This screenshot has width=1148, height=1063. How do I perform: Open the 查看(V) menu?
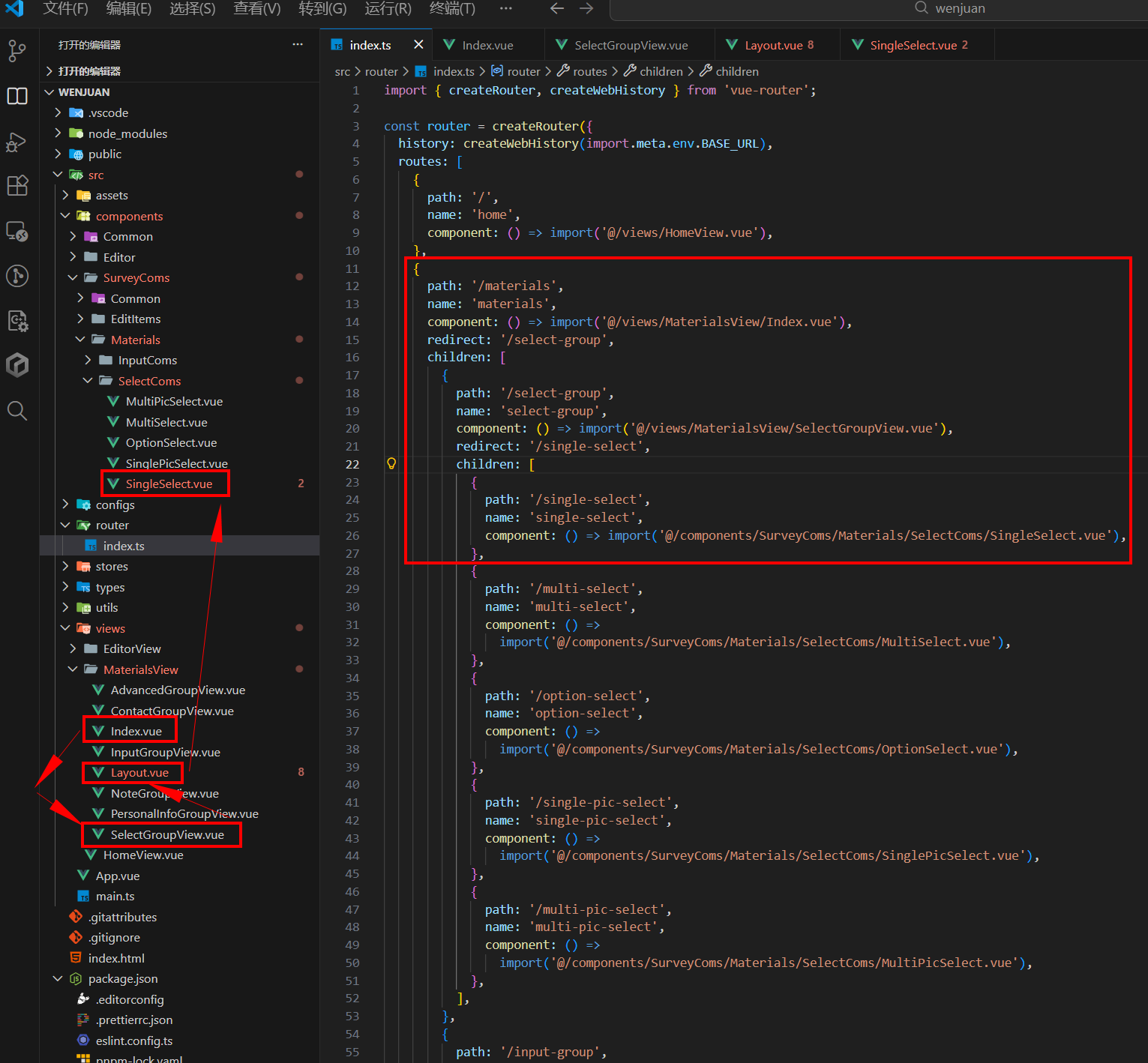[257, 8]
